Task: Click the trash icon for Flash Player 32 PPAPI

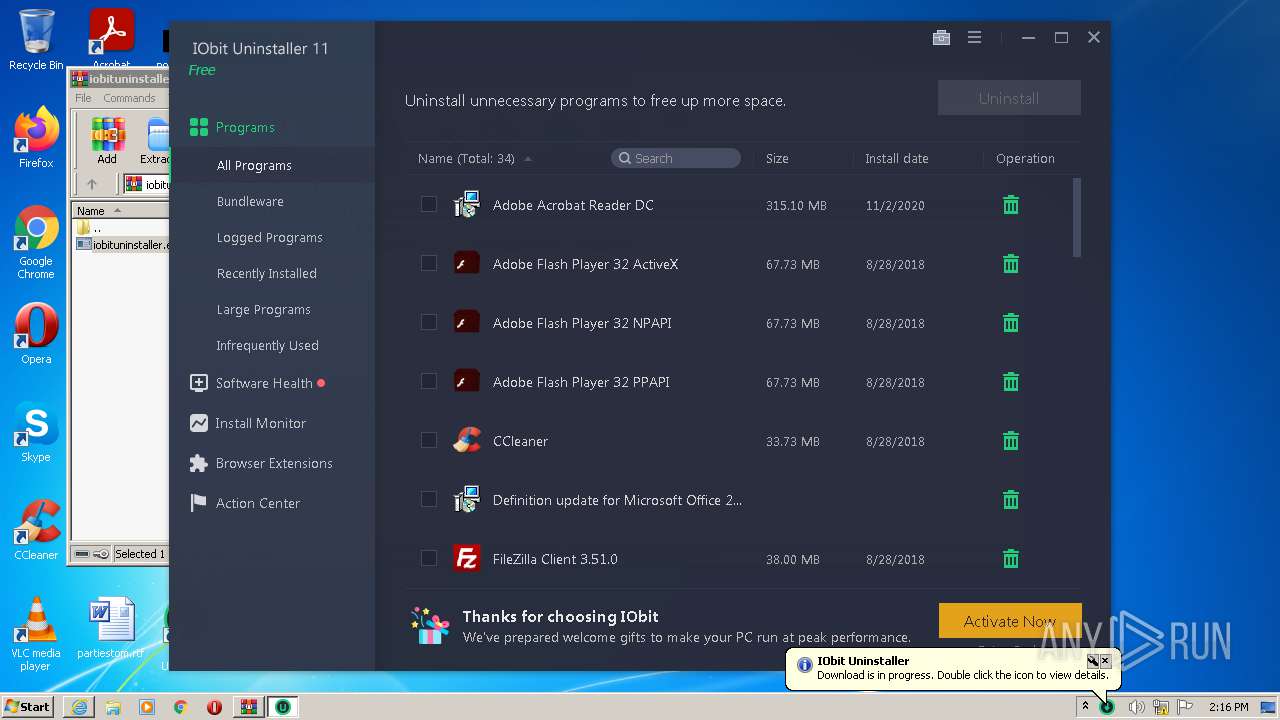Action: tap(1011, 382)
